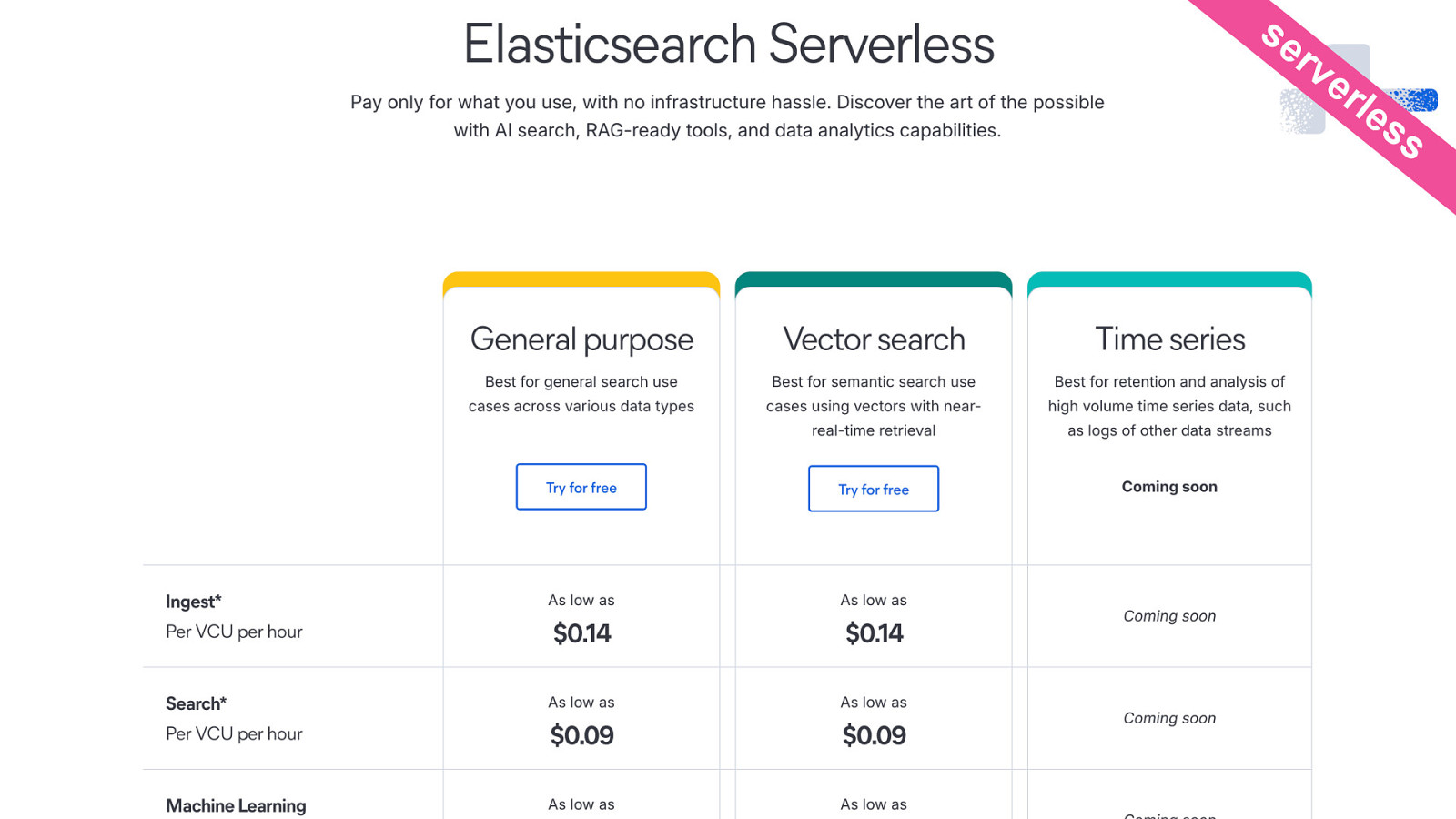Click Coming soon in Time series Ingest row

[1169, 616]
